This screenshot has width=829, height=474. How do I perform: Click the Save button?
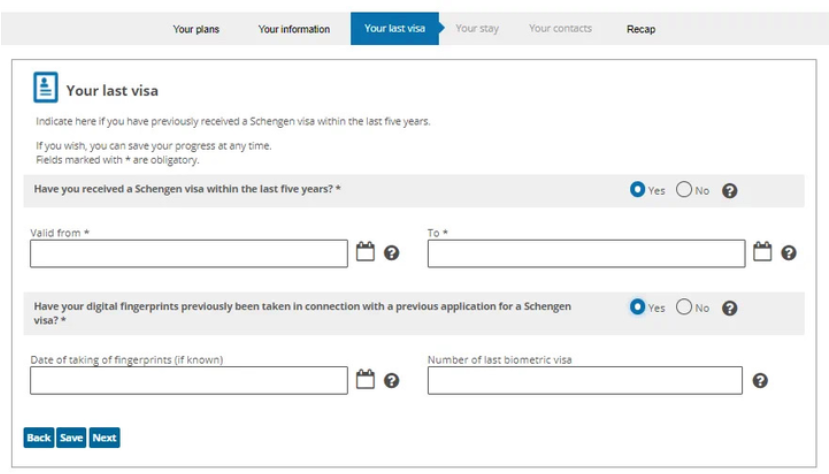[x=71, y=438]
